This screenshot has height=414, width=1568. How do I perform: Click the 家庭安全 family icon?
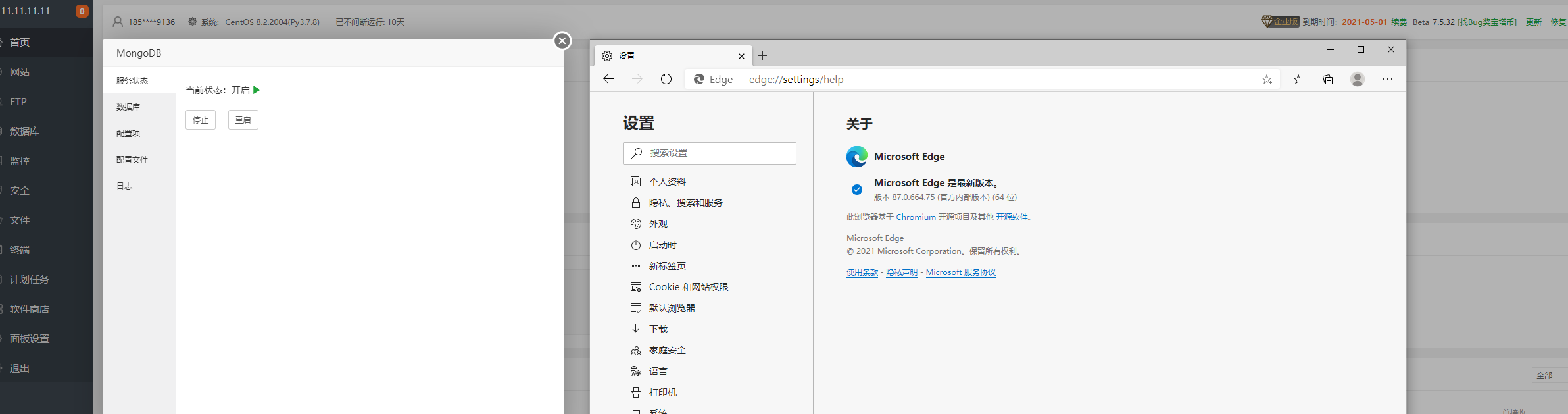(635, 350)
